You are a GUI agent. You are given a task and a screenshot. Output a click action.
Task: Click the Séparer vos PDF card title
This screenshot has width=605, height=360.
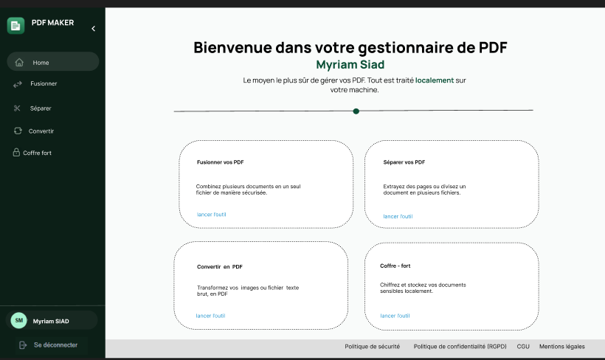404,162
